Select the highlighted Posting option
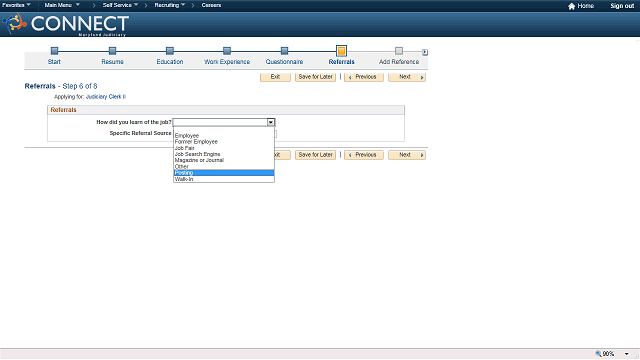This screenshot has width=640, height=360. tap(224, 173)
